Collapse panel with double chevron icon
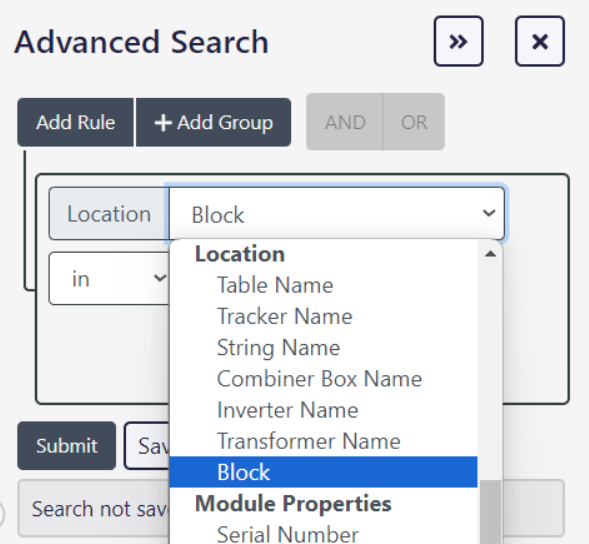Viewport: 589px width, 544px height. coord(458,41)
